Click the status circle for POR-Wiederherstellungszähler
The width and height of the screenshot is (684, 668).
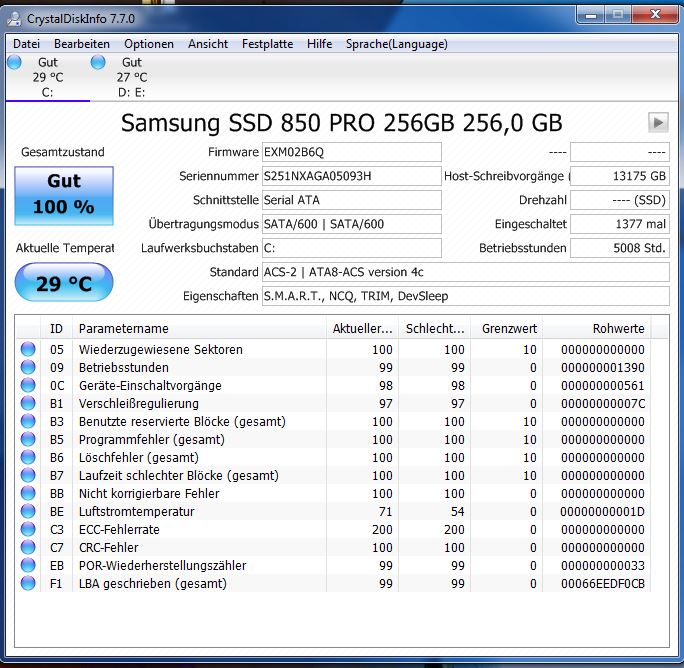point(28,565)
